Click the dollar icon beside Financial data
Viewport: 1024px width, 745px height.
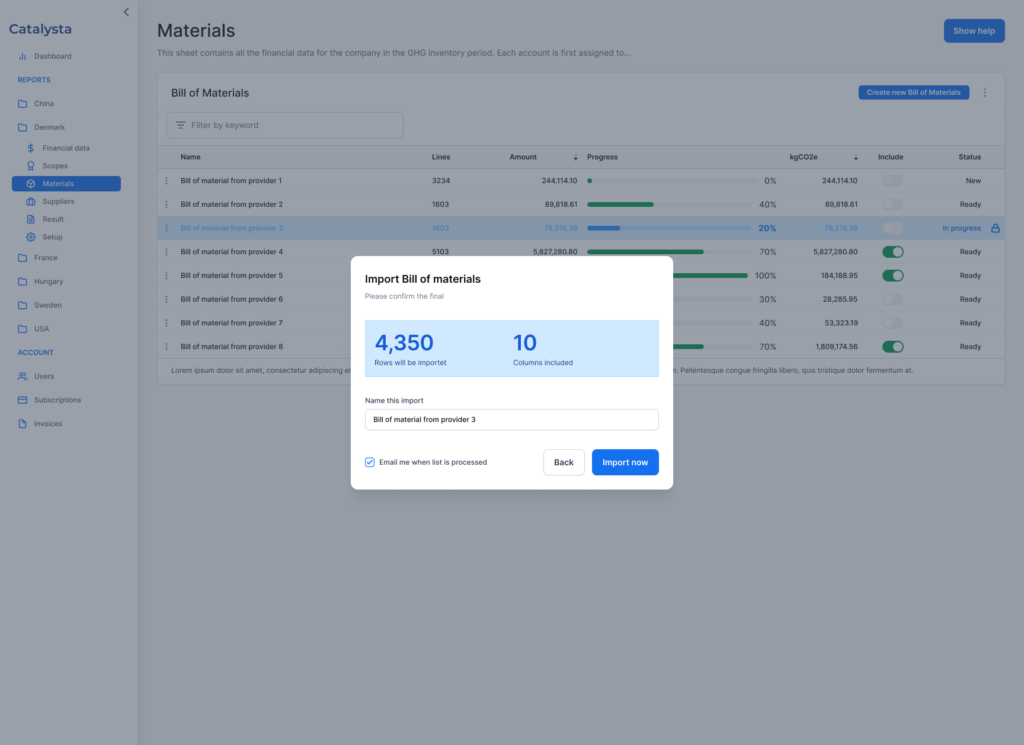31,148
